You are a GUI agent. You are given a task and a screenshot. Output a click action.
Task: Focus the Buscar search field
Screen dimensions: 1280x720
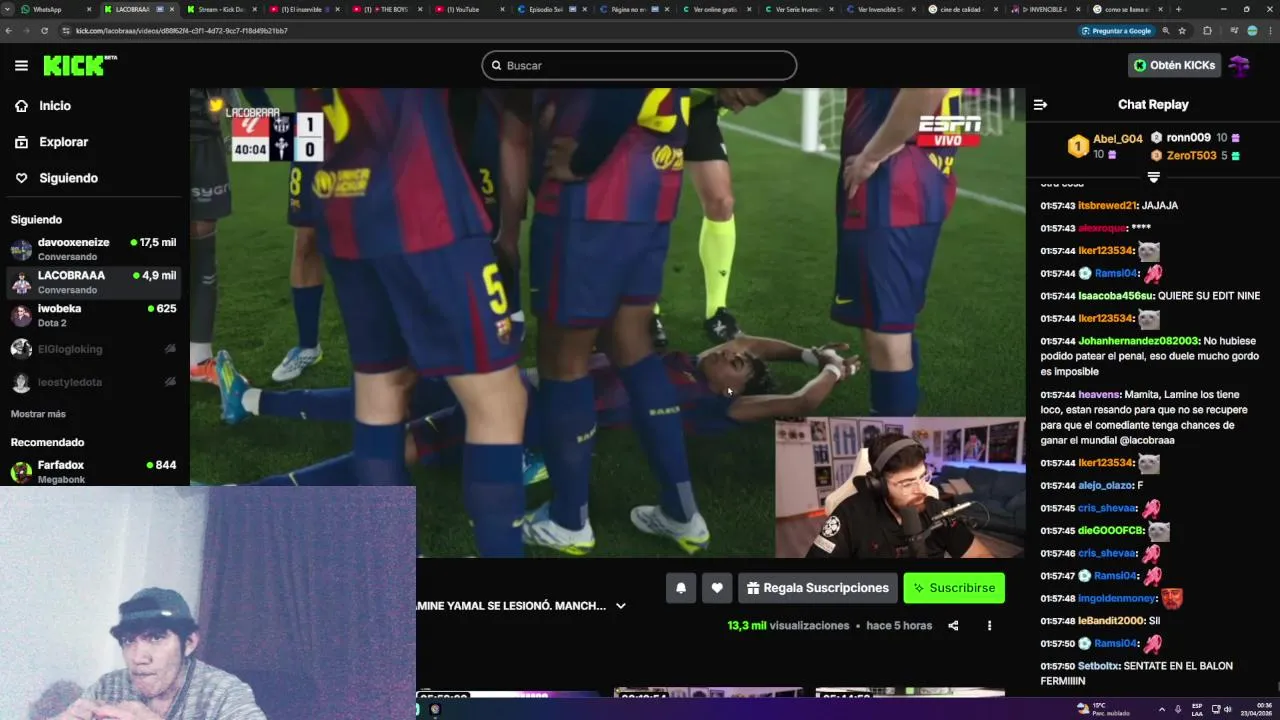[x=639, y=65]
